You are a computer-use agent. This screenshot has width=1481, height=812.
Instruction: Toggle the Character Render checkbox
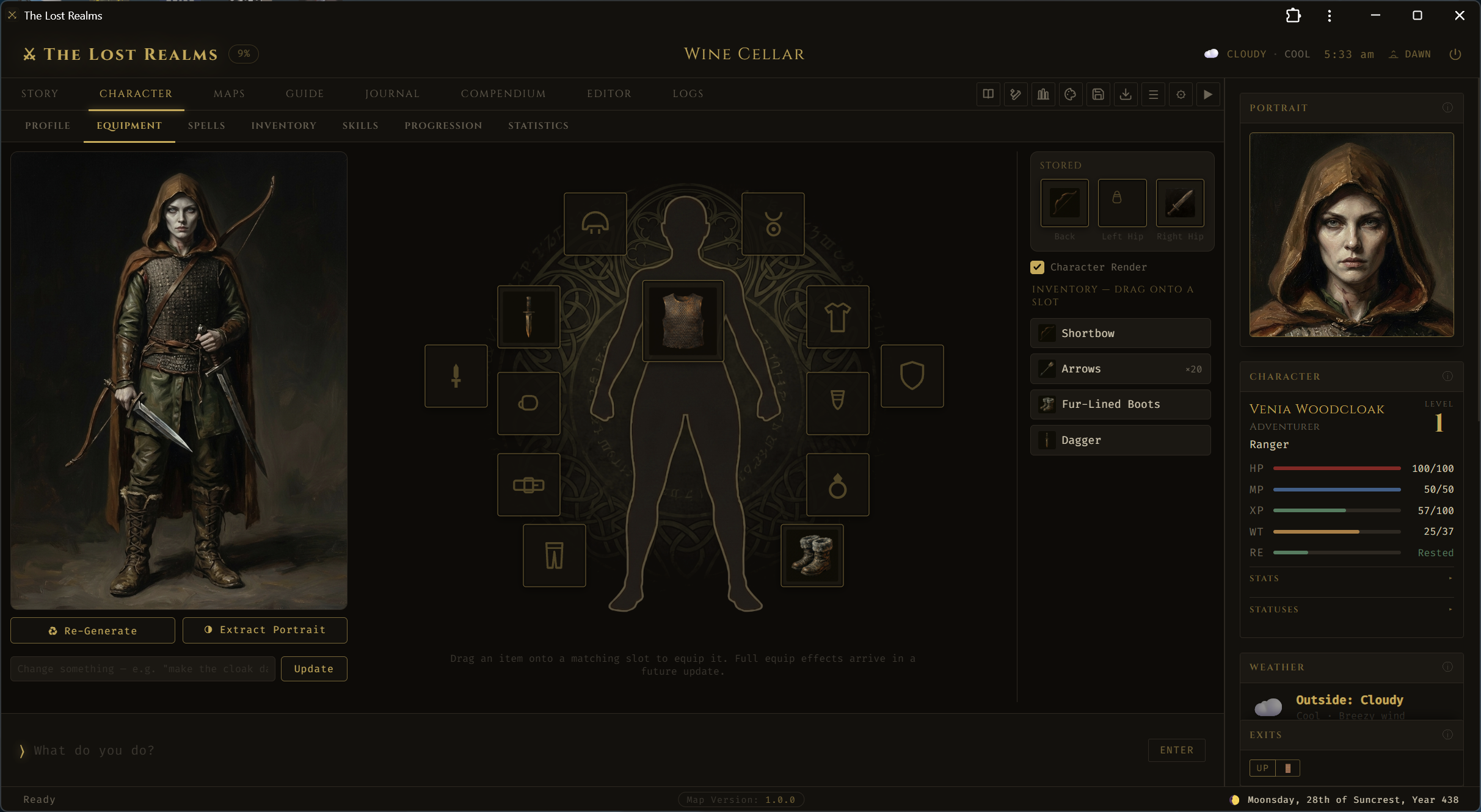tap(1037, 267)
